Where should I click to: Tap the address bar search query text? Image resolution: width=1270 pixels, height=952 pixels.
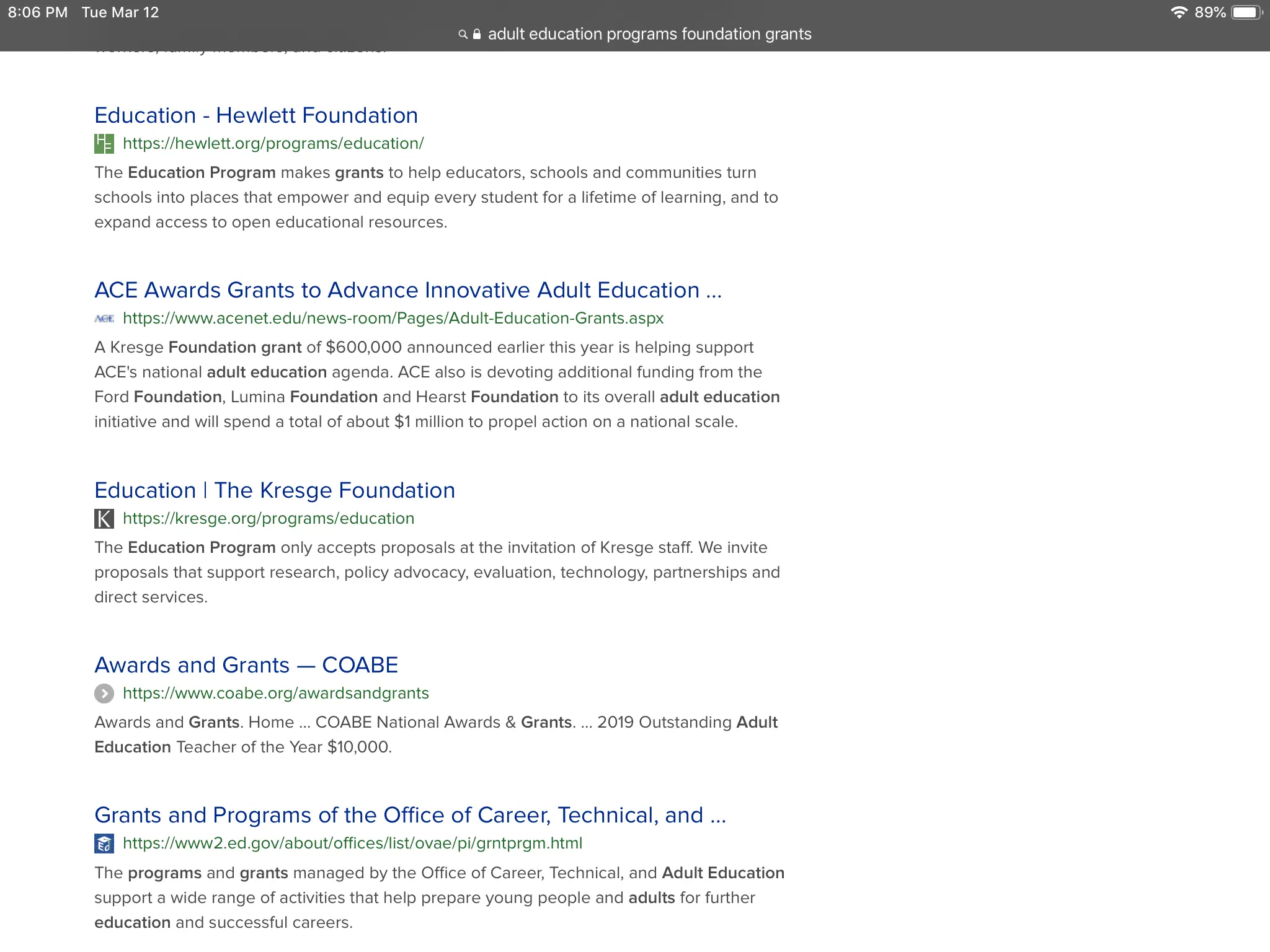tap(649, 35)
